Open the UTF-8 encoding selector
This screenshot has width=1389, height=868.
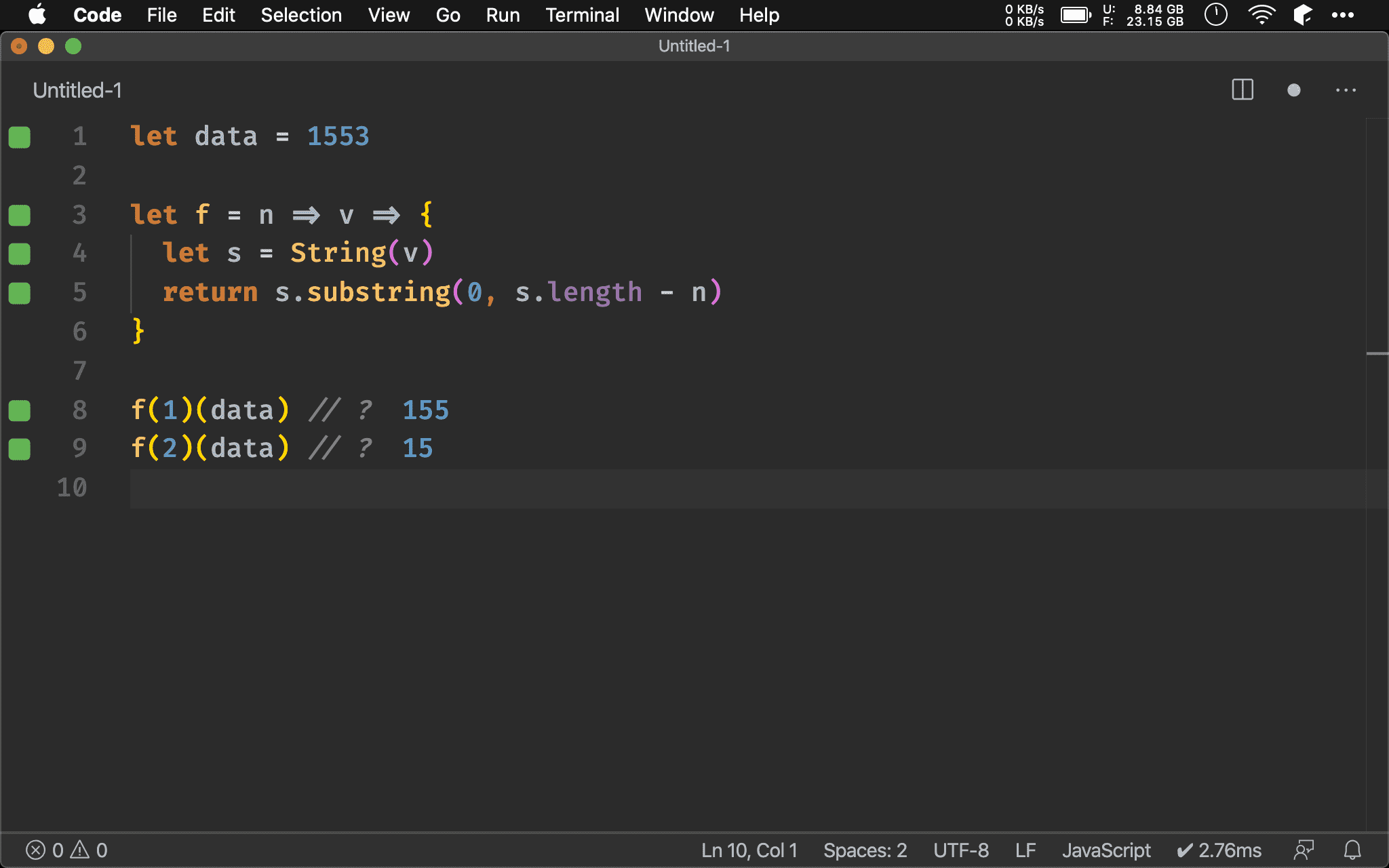click(x=960, y=850)
